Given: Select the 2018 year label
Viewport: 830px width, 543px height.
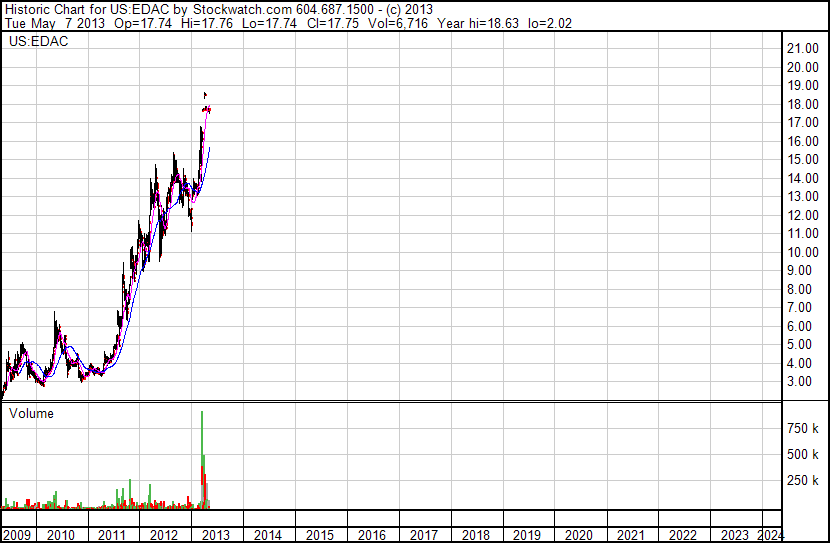Looking at the screenshot, I should (x=476, y=535).
